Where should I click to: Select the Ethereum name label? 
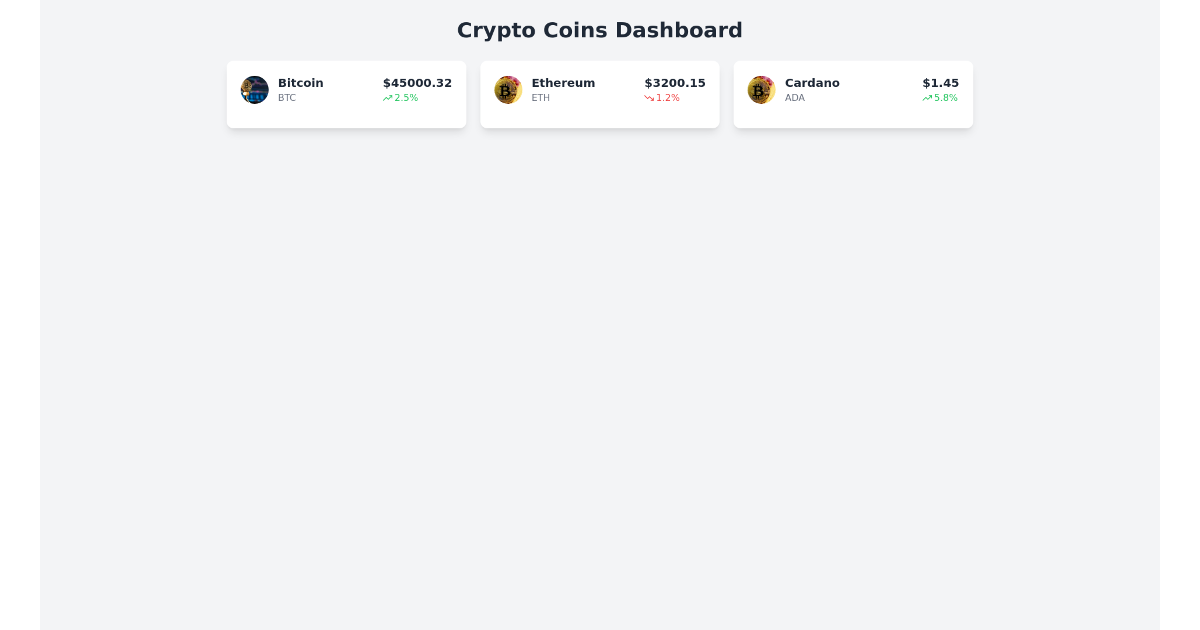[x=563, y=83]
